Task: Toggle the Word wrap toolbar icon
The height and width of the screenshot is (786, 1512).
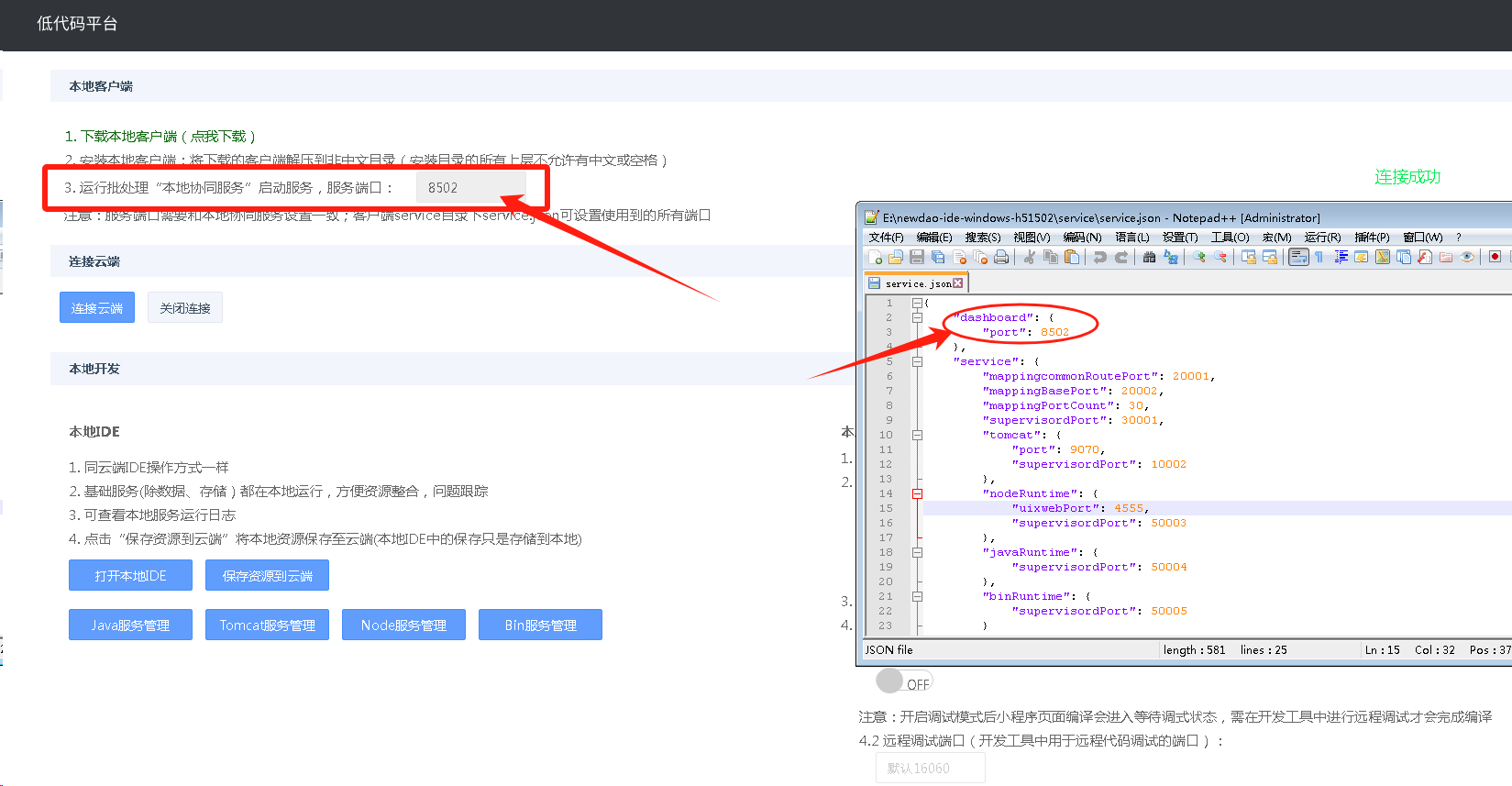Action: 1298,257
